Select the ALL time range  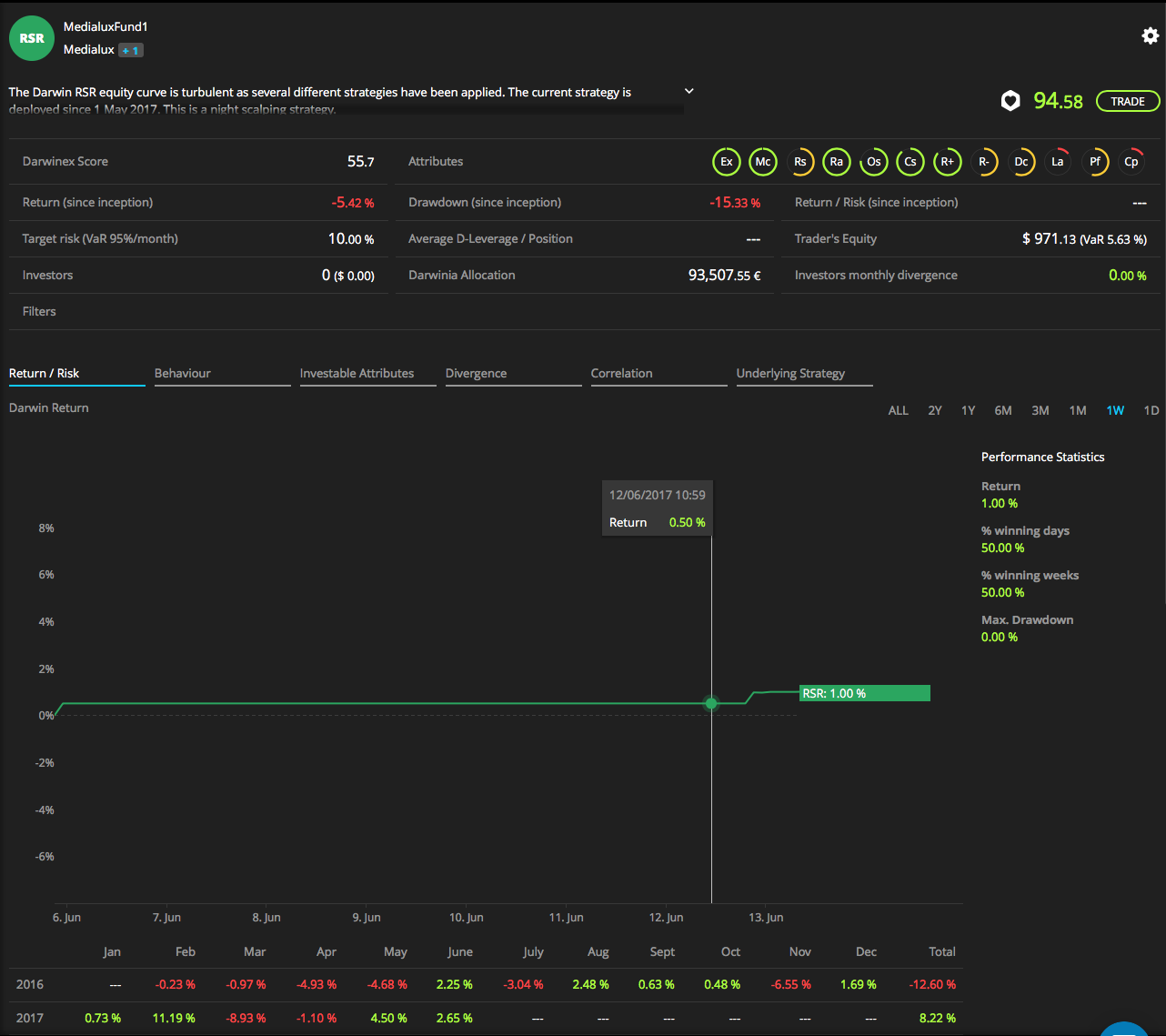coord(899,410)
